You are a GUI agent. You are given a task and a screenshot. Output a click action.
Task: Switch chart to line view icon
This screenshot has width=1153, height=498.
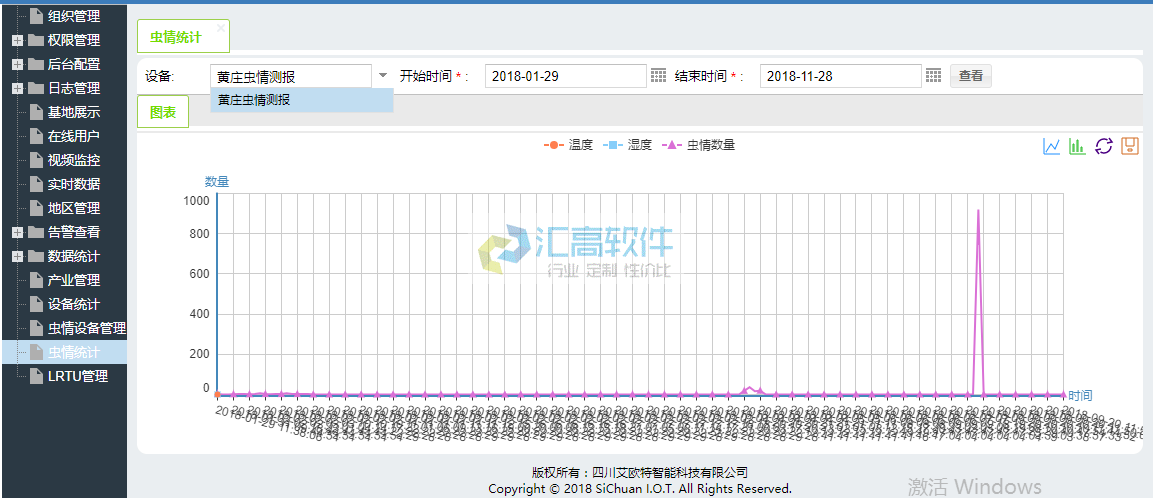tap(1051, 147)
